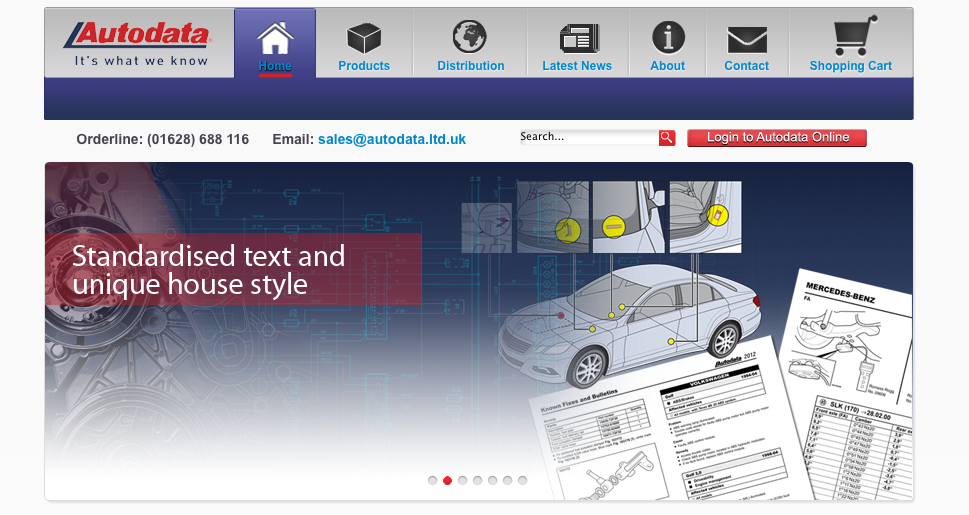Viewport: 969px width, 515px height.
Task: Select the fifth slideshow dot
Action: 493,480
